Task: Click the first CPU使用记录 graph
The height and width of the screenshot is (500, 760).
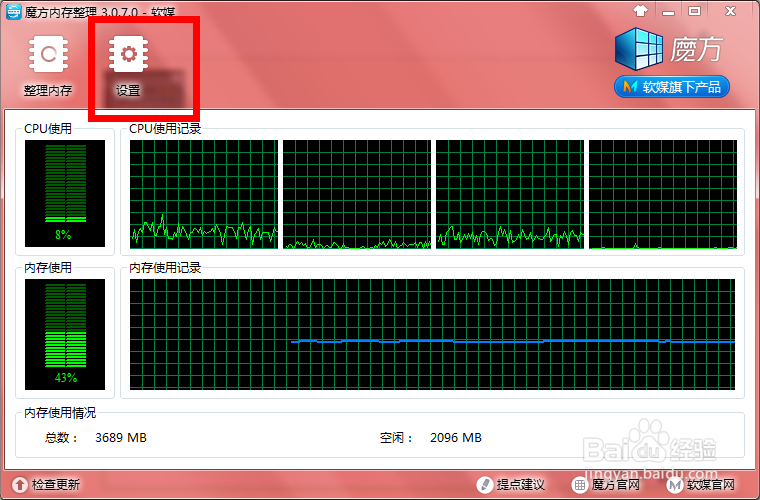Action: click(x=204, y=194)
